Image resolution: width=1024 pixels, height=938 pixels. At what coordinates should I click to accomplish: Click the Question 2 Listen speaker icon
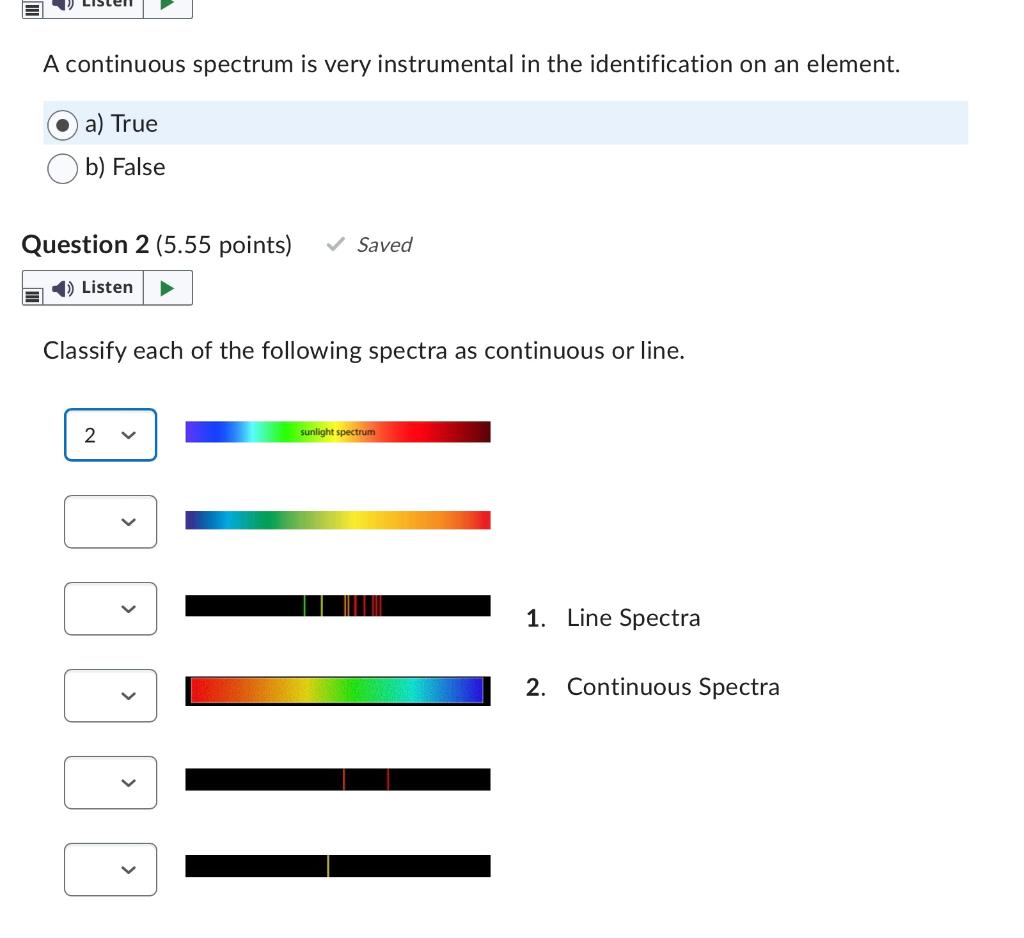coord(63,288)
